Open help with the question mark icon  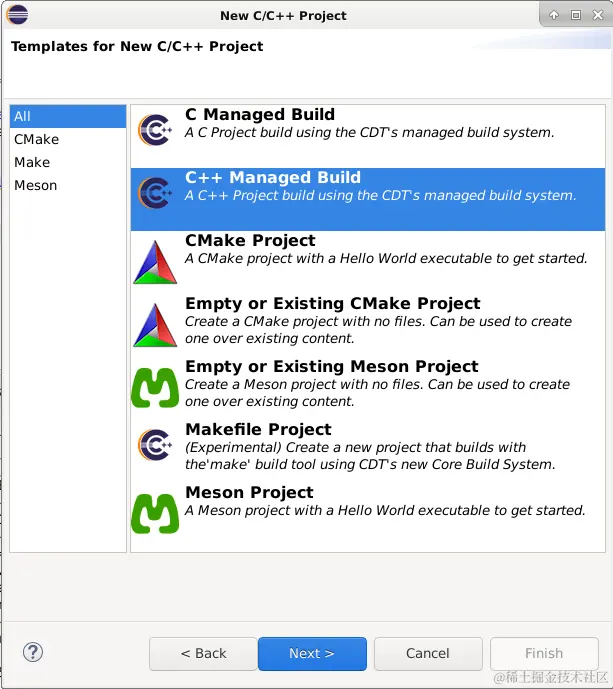pyautogui.click(x=33, y=652)
